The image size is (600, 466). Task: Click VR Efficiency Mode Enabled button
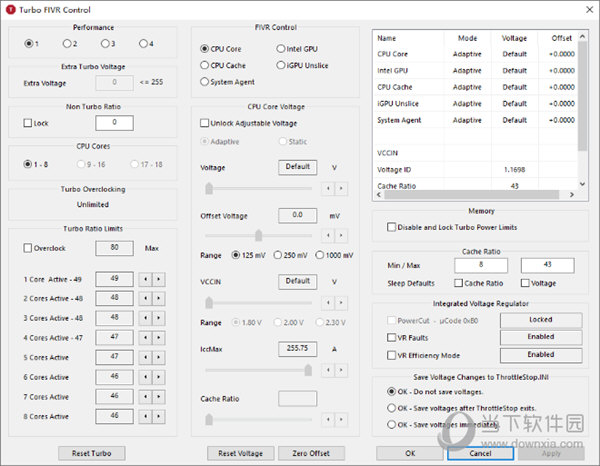tap(541, 355)
